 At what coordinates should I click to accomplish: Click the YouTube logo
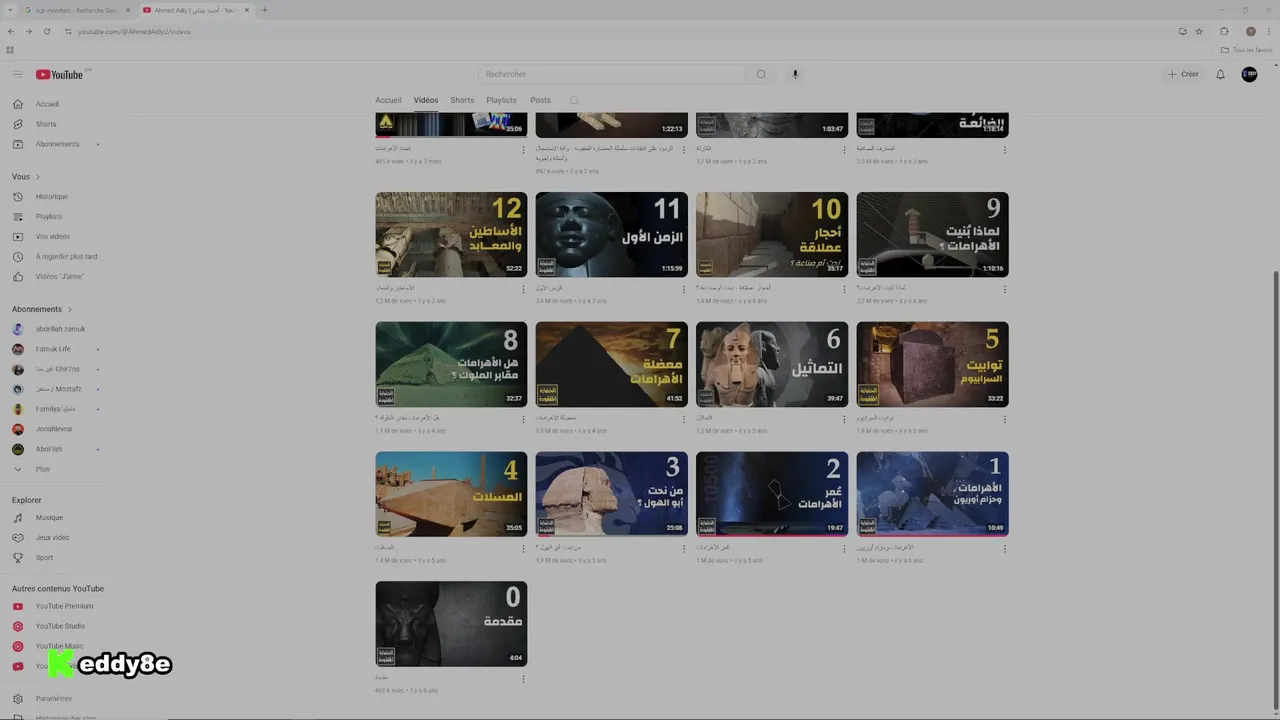[x=60, y=74]
